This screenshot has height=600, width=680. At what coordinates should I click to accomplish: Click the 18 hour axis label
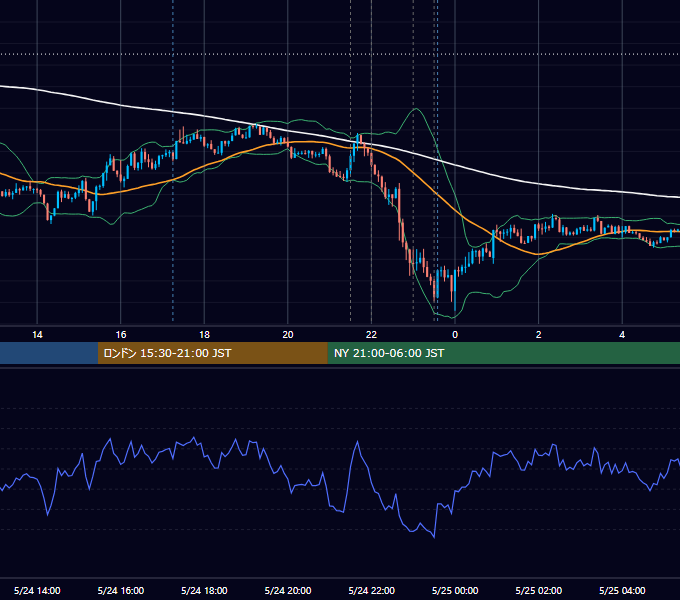tap(204, 335)
